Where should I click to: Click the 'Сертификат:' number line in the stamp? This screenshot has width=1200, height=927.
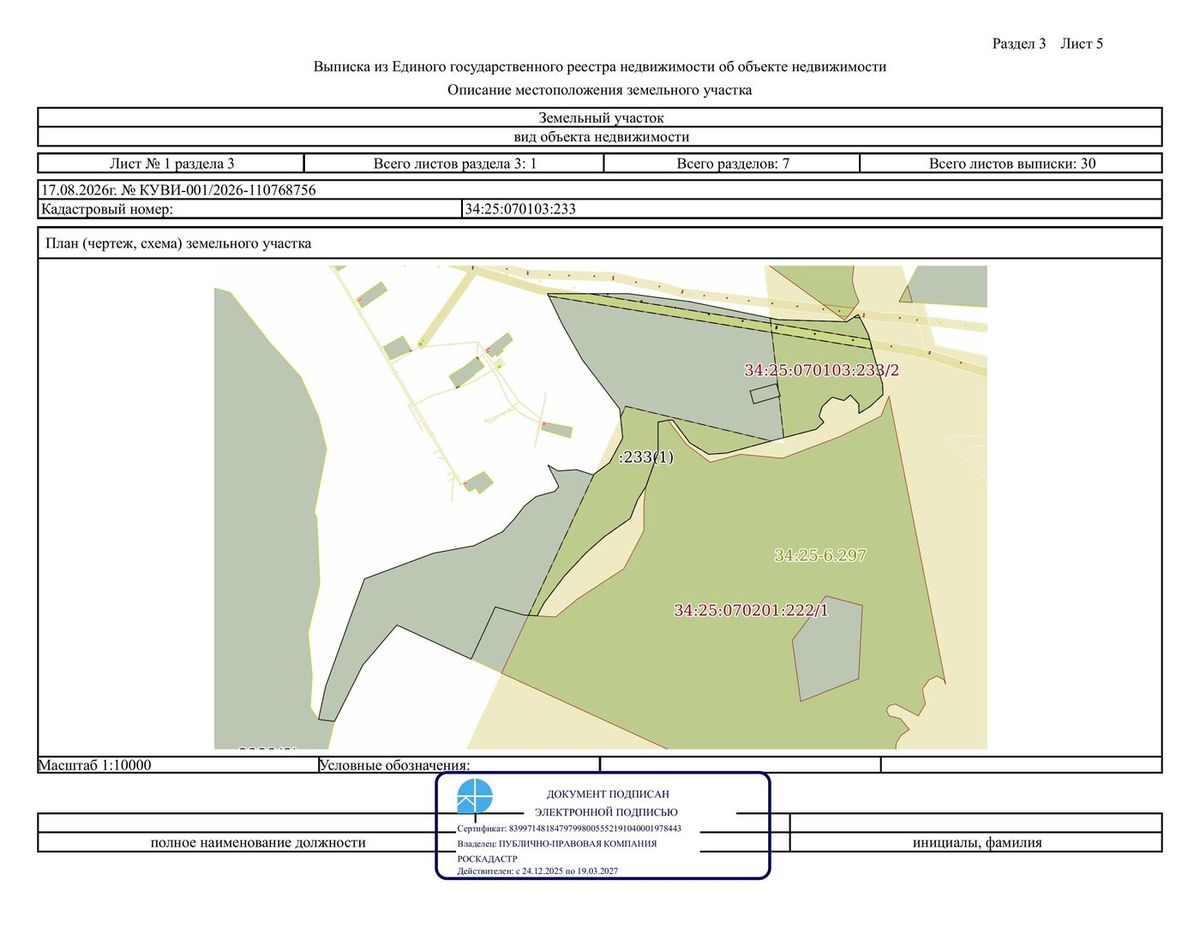tap(569, 829)
